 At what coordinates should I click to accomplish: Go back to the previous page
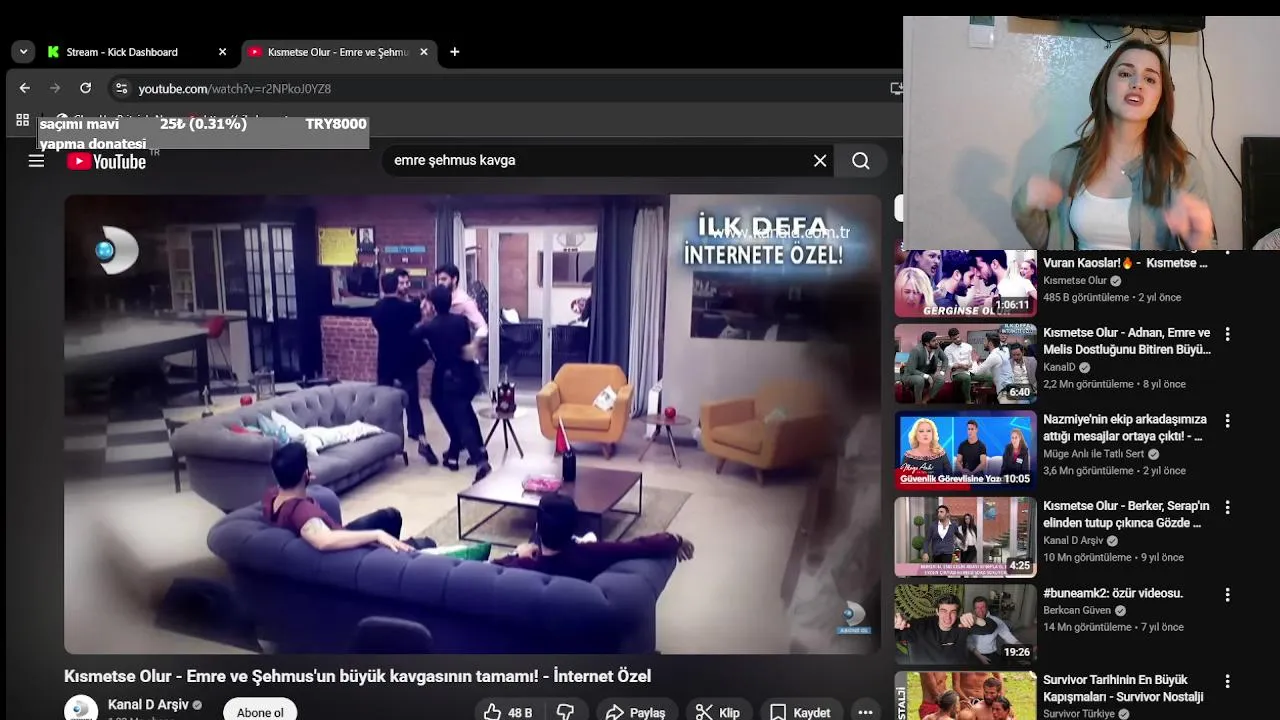point(25,88)
